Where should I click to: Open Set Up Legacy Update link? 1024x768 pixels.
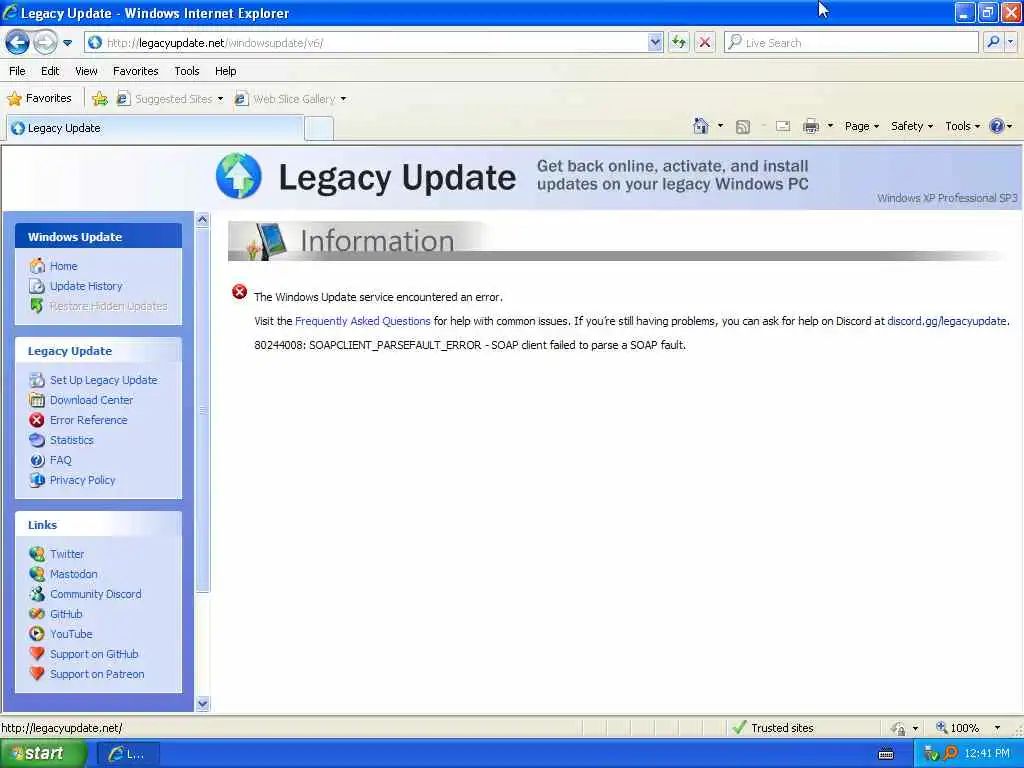click(x=103, y=380)
